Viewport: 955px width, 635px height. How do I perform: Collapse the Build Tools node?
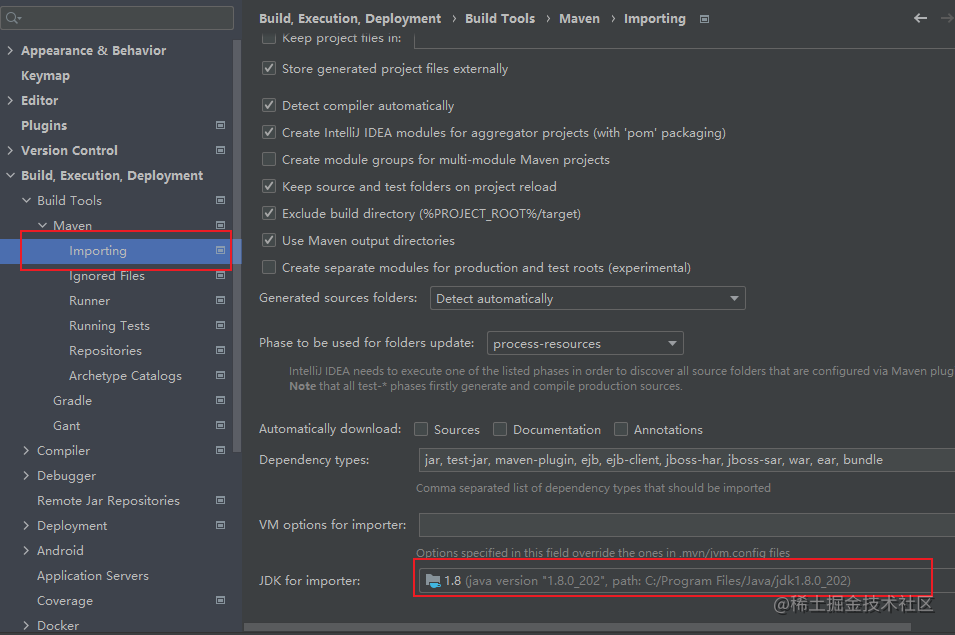26,200
